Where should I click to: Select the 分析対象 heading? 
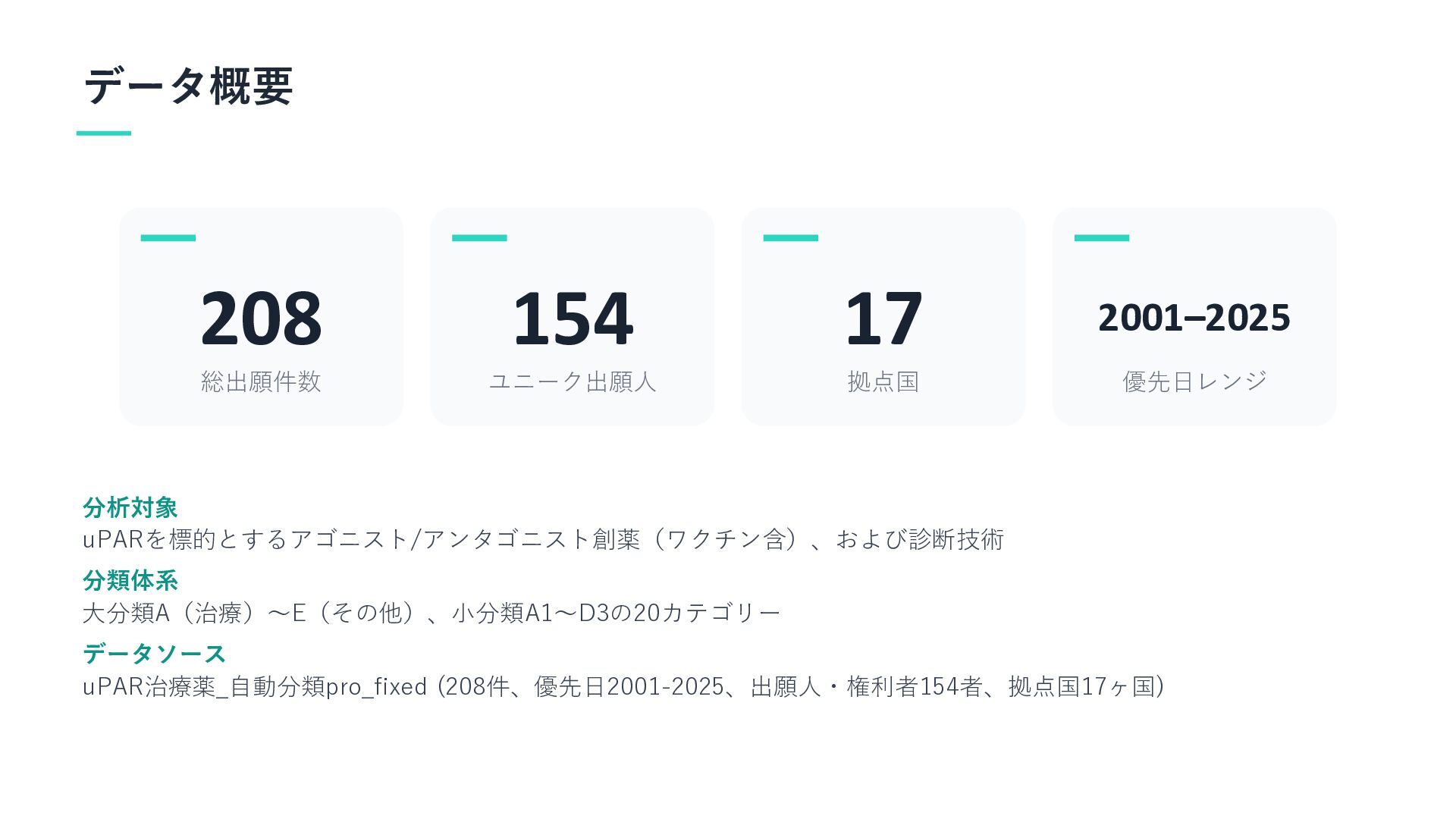click(x=130, y=507)
